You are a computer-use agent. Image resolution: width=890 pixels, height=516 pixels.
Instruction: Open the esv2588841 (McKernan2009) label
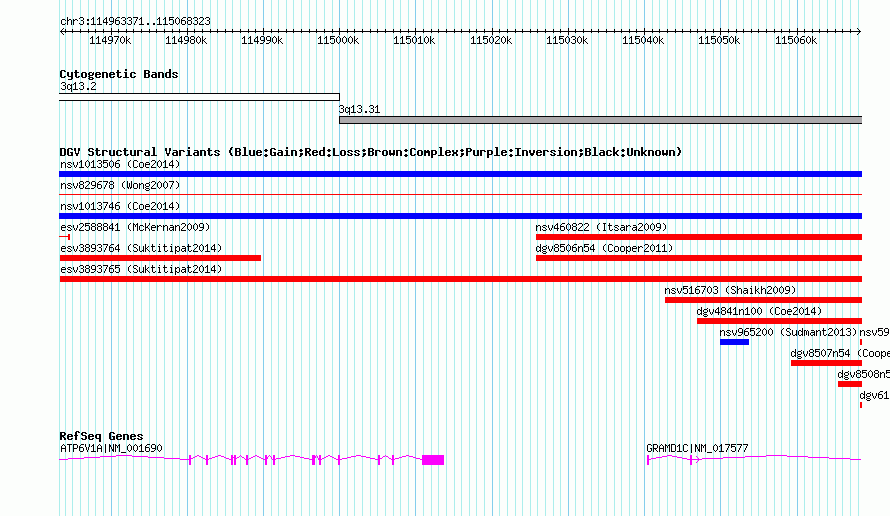135,227
